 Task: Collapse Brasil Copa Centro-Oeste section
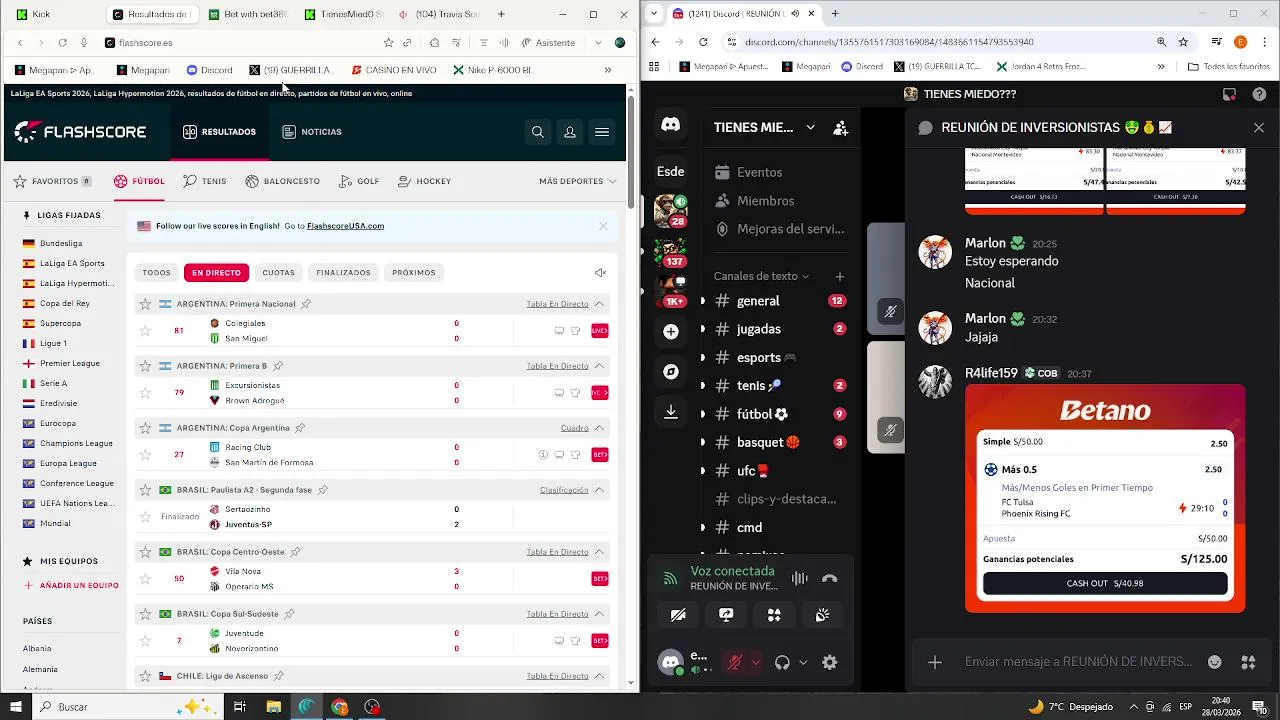tap(600, 552)
